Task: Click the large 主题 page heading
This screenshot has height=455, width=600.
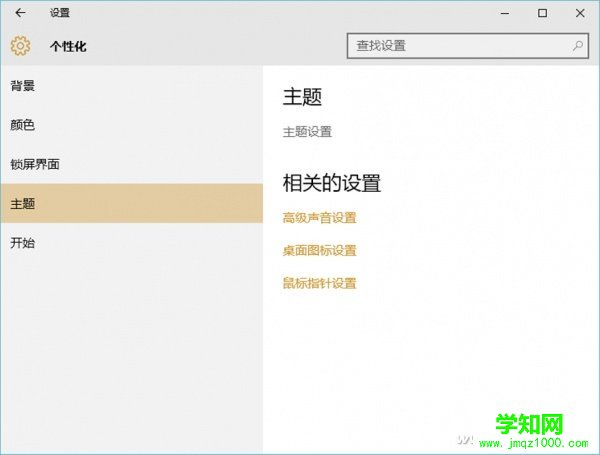Action: click(302, 97)
